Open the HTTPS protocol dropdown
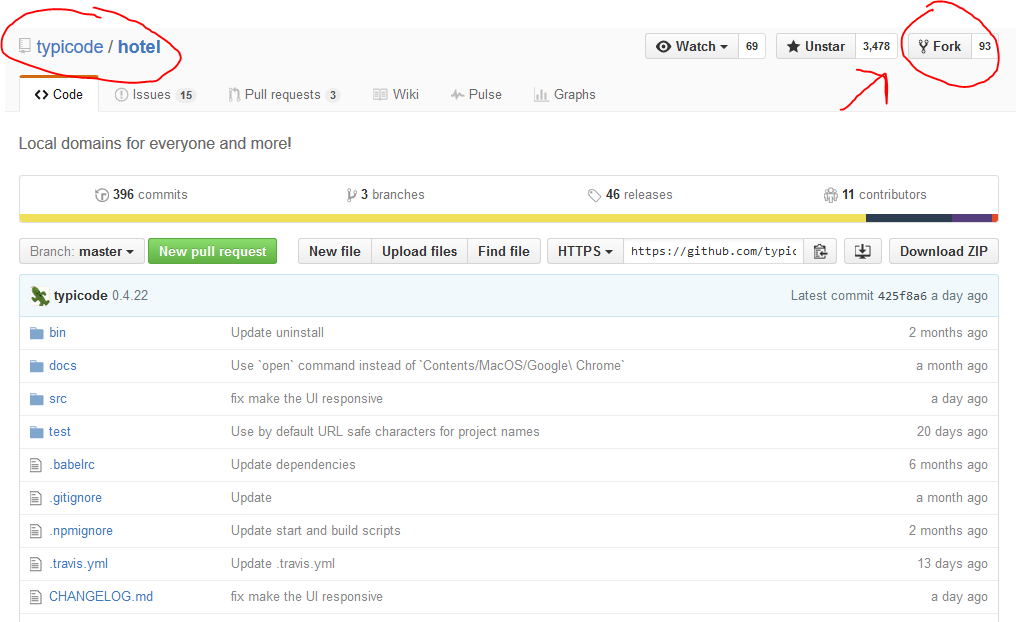This screenshot has height=622, width=1016. coord(585,251)
